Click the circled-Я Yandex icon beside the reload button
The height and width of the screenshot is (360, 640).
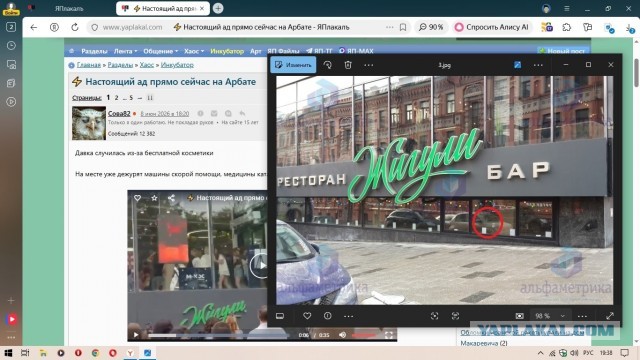click(x=54, y=27)
